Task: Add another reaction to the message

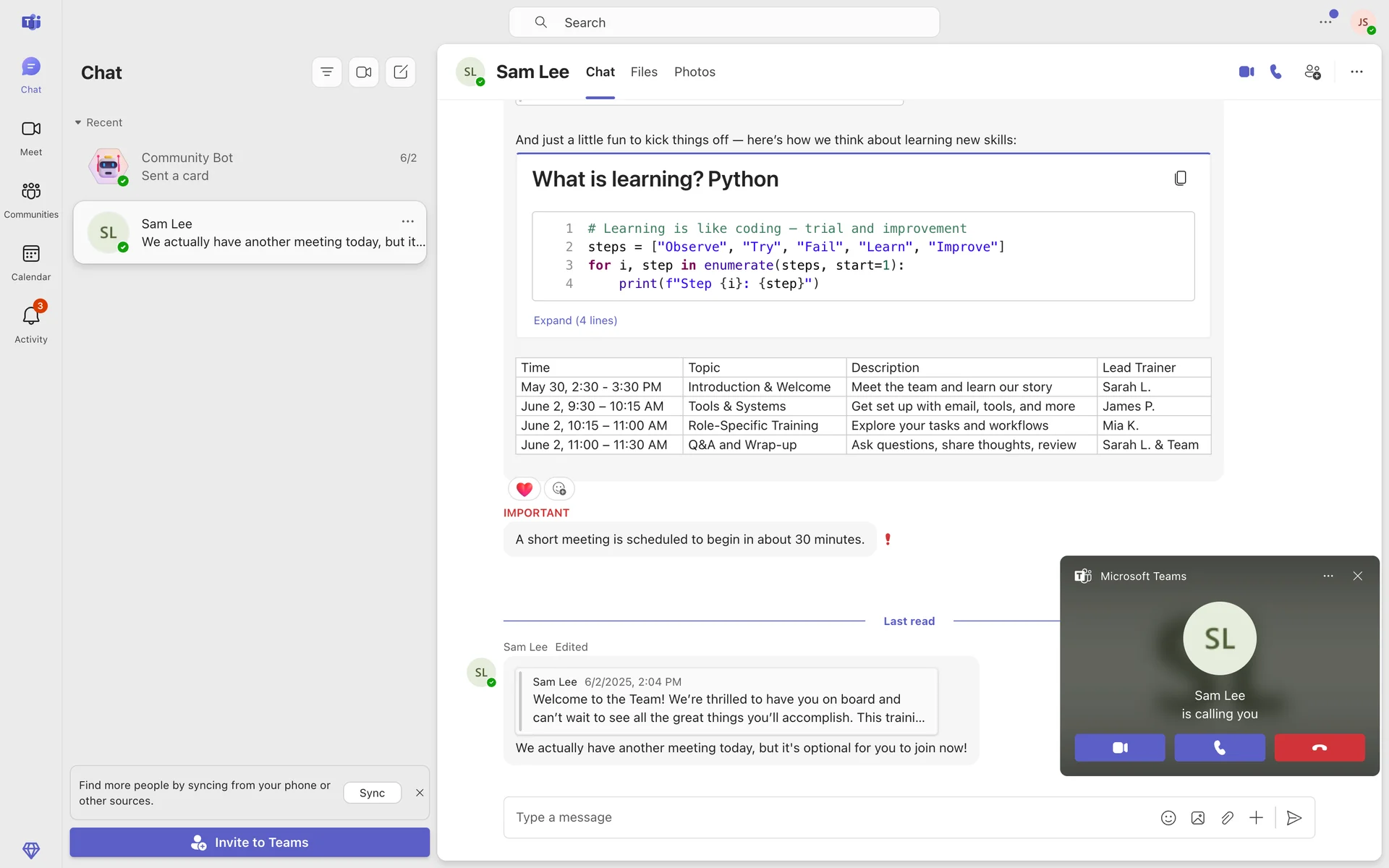Action: [x=559, y=489]
